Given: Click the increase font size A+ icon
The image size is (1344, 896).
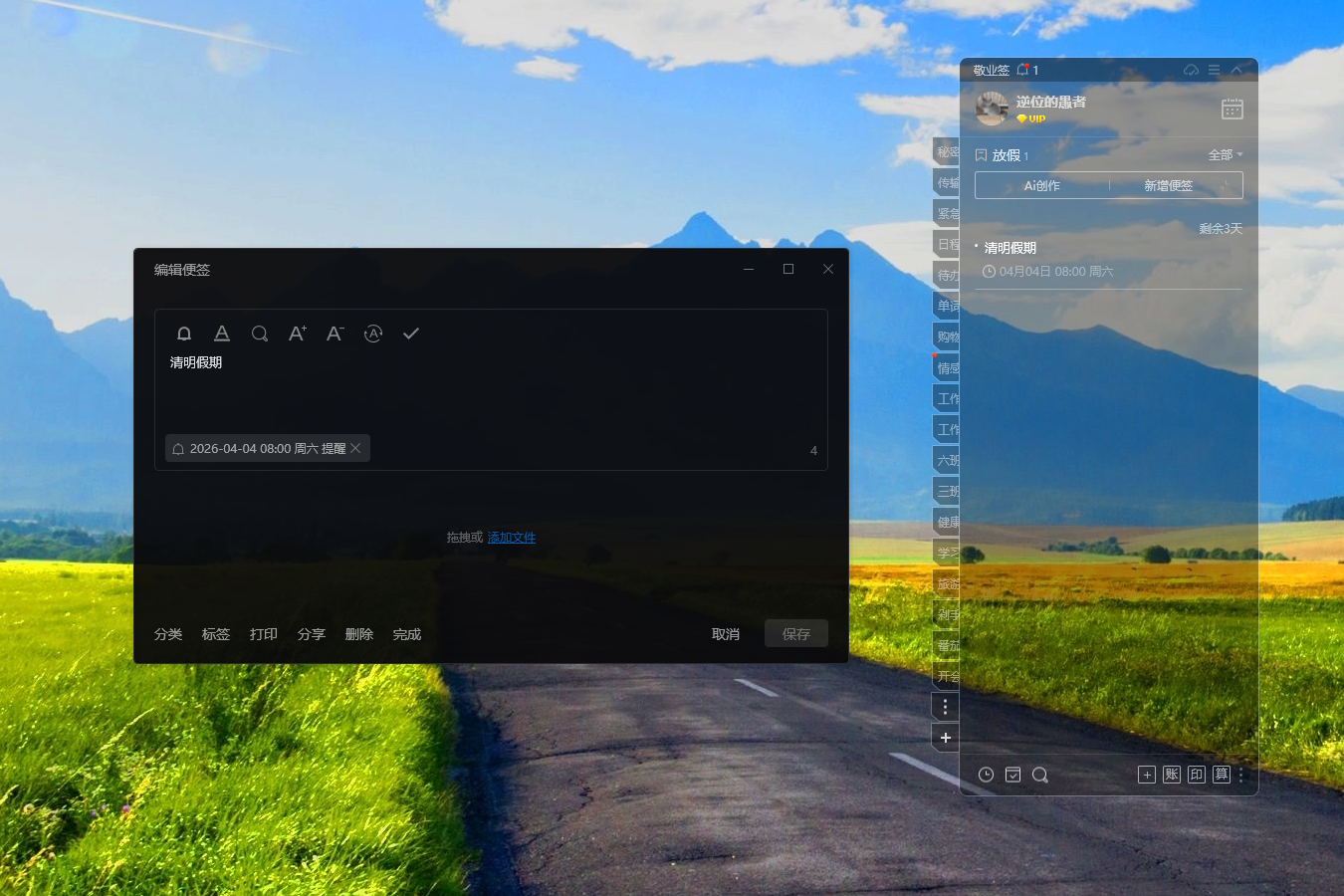Looking at the screenshot, I should coord(297,334).
